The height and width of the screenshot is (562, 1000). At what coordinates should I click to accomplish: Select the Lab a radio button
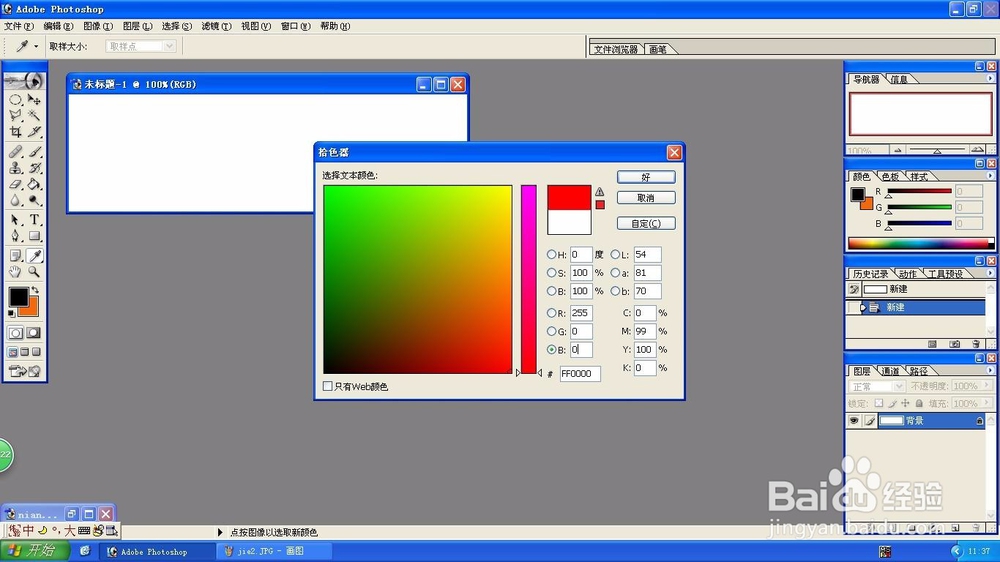tap(615, 272)
